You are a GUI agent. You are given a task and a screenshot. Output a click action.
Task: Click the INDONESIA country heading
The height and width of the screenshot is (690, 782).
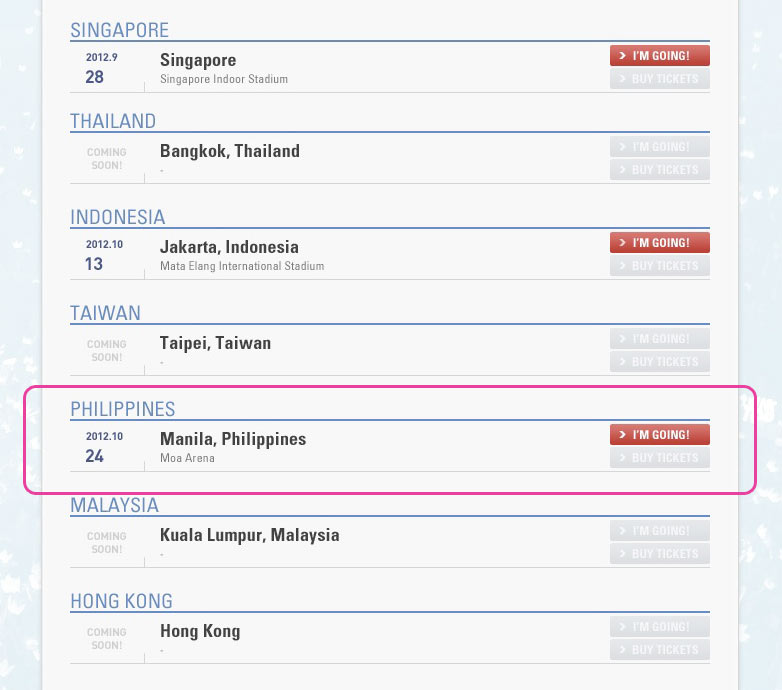click(x=117, y=217)
